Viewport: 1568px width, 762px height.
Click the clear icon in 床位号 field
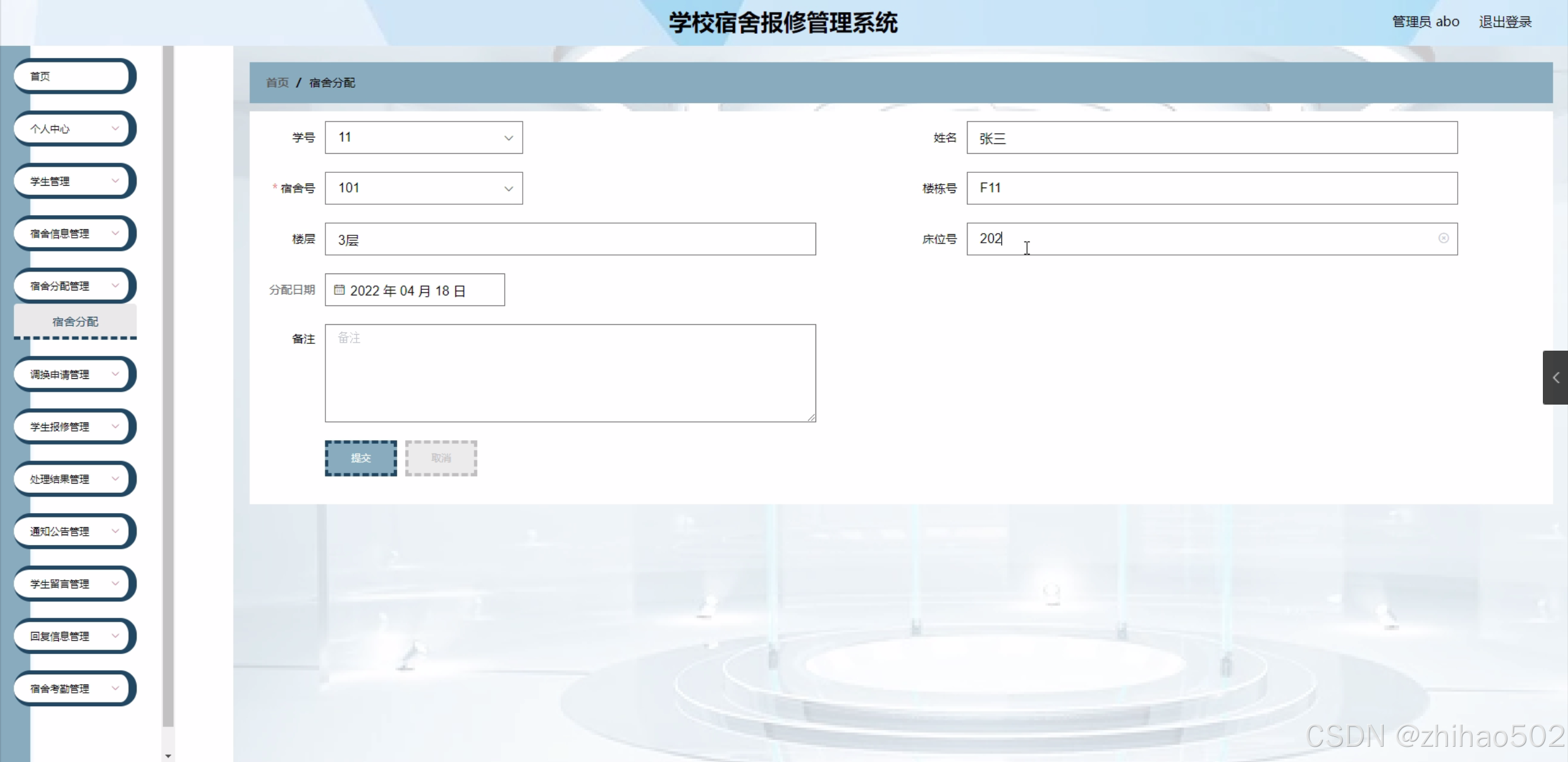click(1443, 238)
